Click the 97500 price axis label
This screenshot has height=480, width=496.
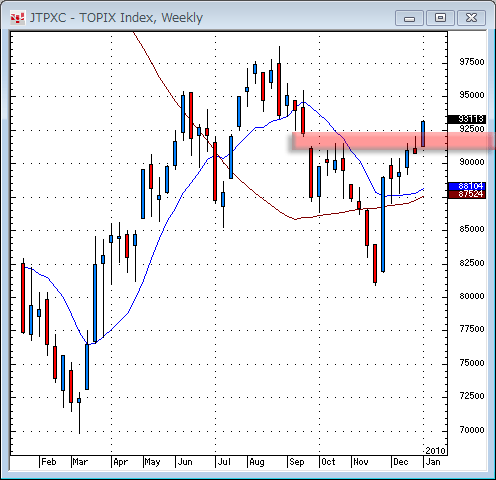pyautogui.click(x=472, y=62)
